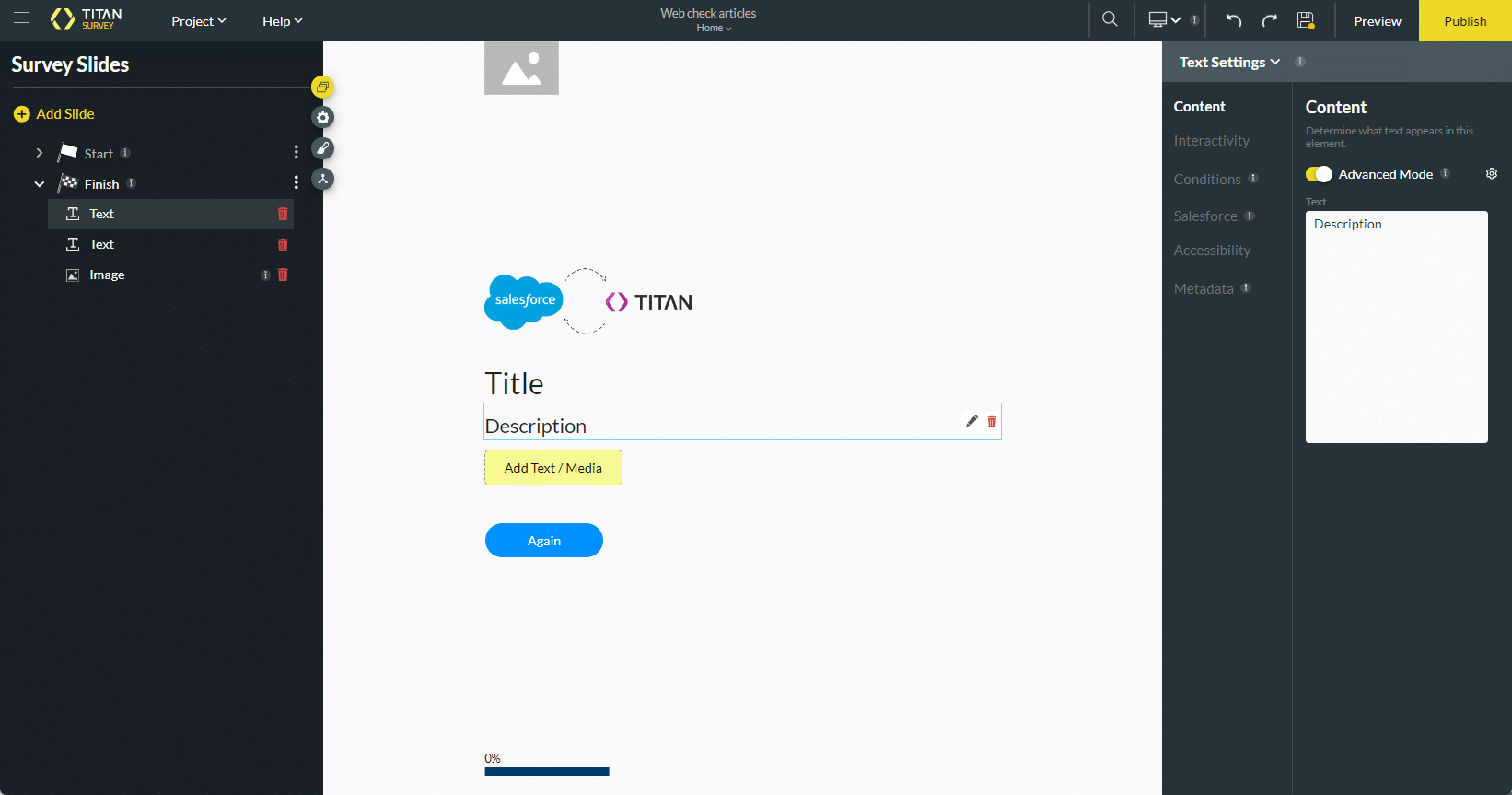1512x795 pixels.
Task: Show info beside Finish slide
Action: (x=132, y=183)
